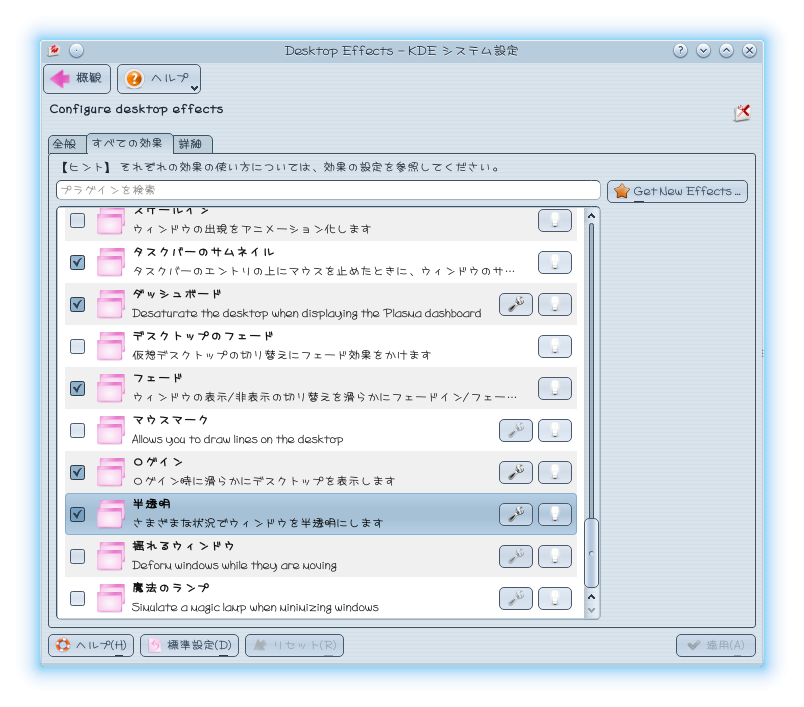Uncheck the 半透明 effect checkbox

(x=77, y=514)
